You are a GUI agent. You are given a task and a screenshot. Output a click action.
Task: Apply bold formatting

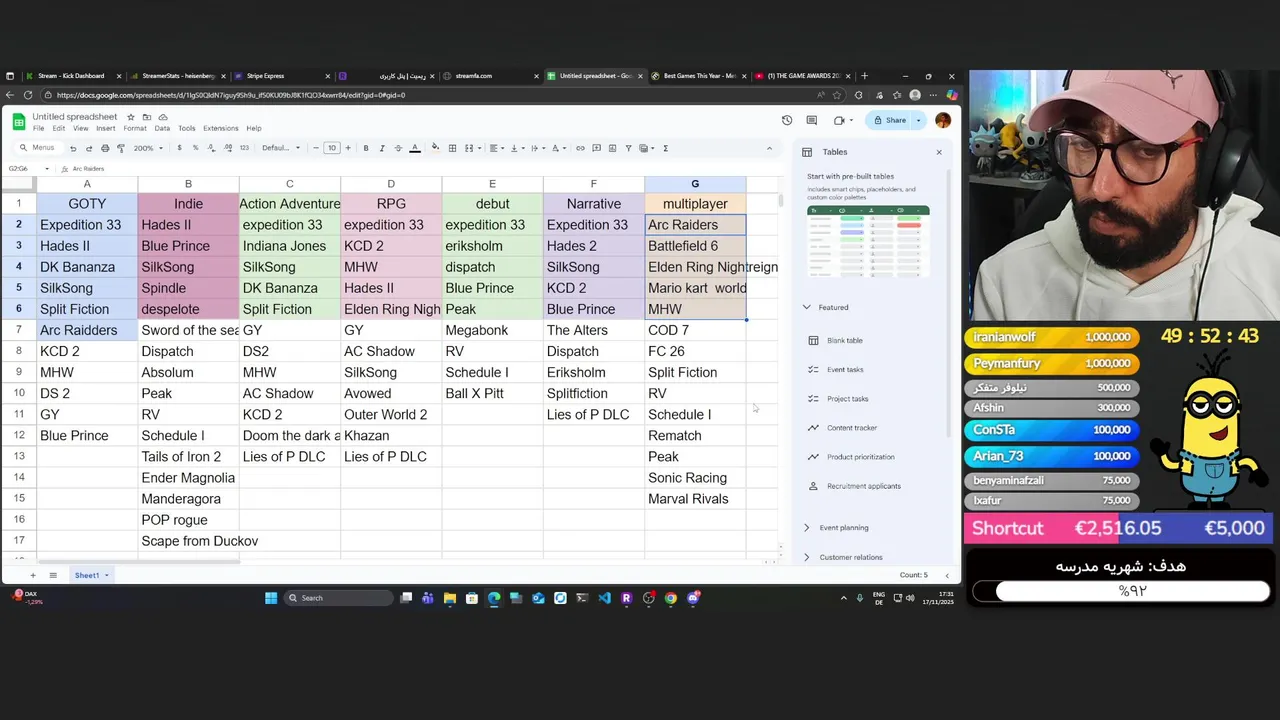pos(366,148)
